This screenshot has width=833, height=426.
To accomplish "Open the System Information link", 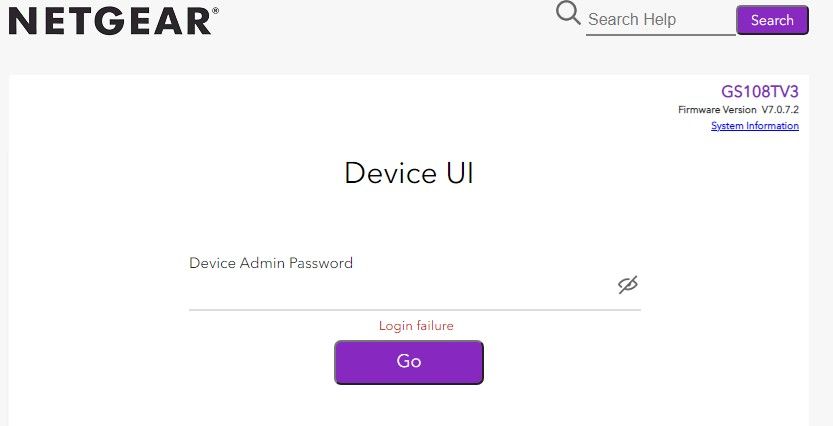I will coord(754,126).
